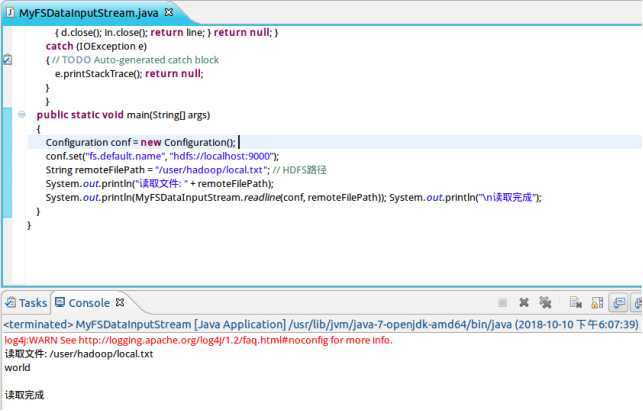Remove all terminated launches
The image size is (643, 411).
[545, 303]
